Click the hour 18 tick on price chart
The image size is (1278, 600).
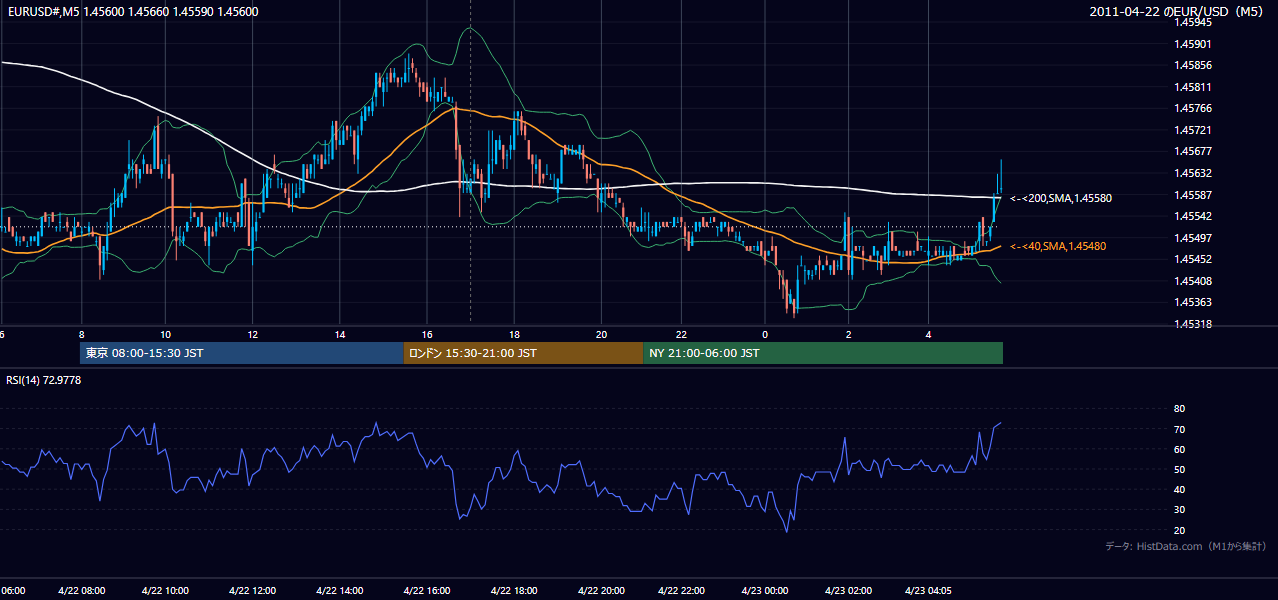pos(514,334)
